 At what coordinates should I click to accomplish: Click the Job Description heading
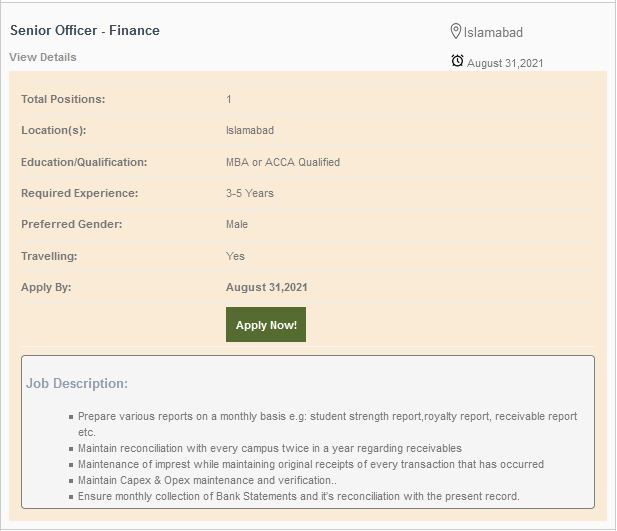pyautogui.click(x=77, y=383)
